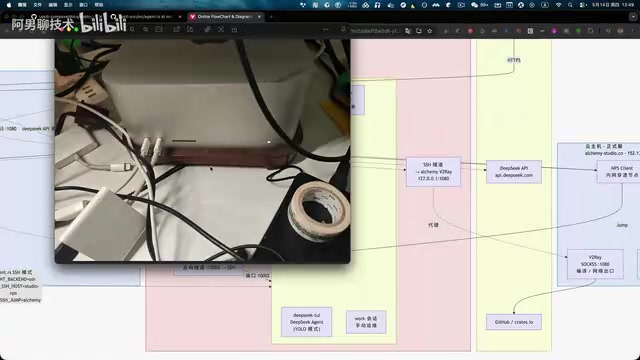Click the headphones icon in the menu bar

378,5
